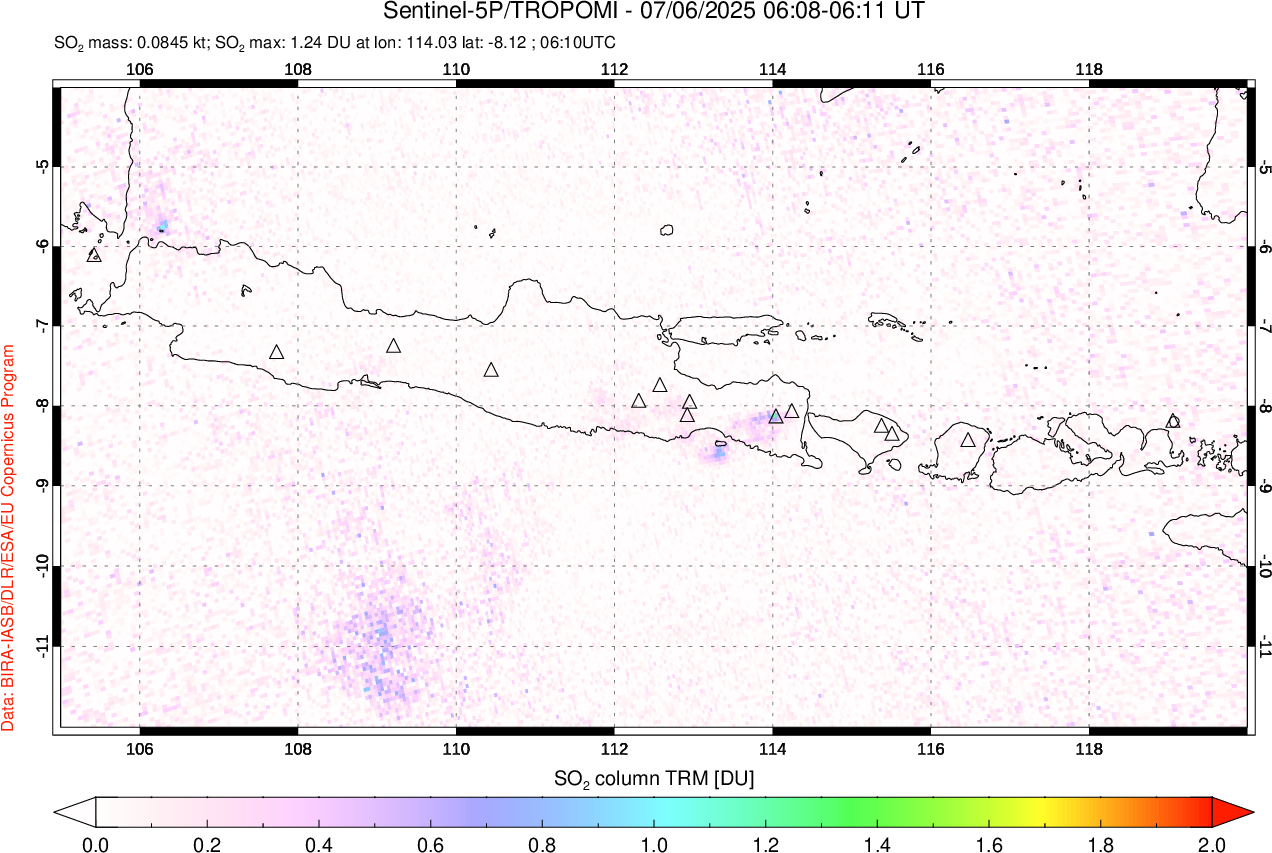Click the 1.2 colorbar tick label
This screenshot has width=1272, height=853.
point(766,843)
